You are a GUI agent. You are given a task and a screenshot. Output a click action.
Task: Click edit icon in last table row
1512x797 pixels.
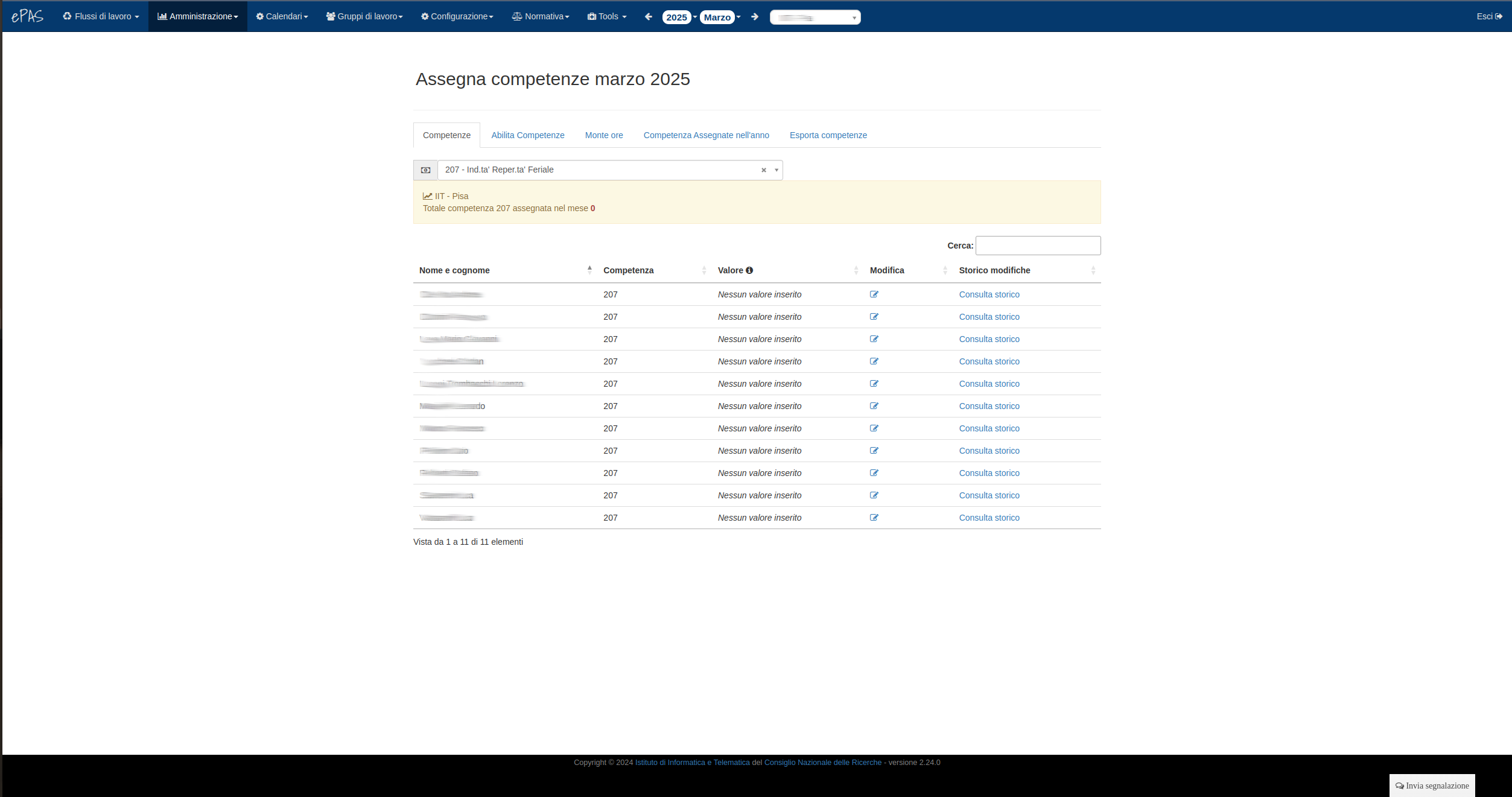click(874, 518)
